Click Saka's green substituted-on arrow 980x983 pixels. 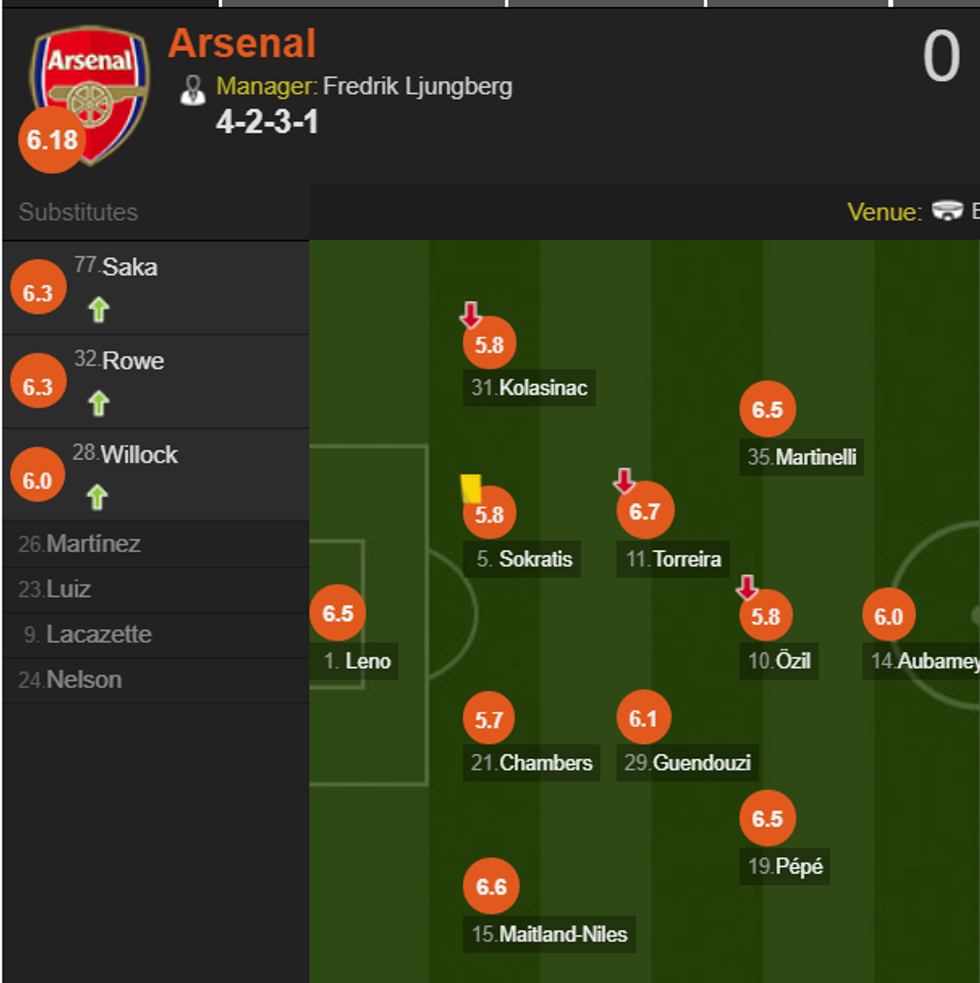pos(98,310)
